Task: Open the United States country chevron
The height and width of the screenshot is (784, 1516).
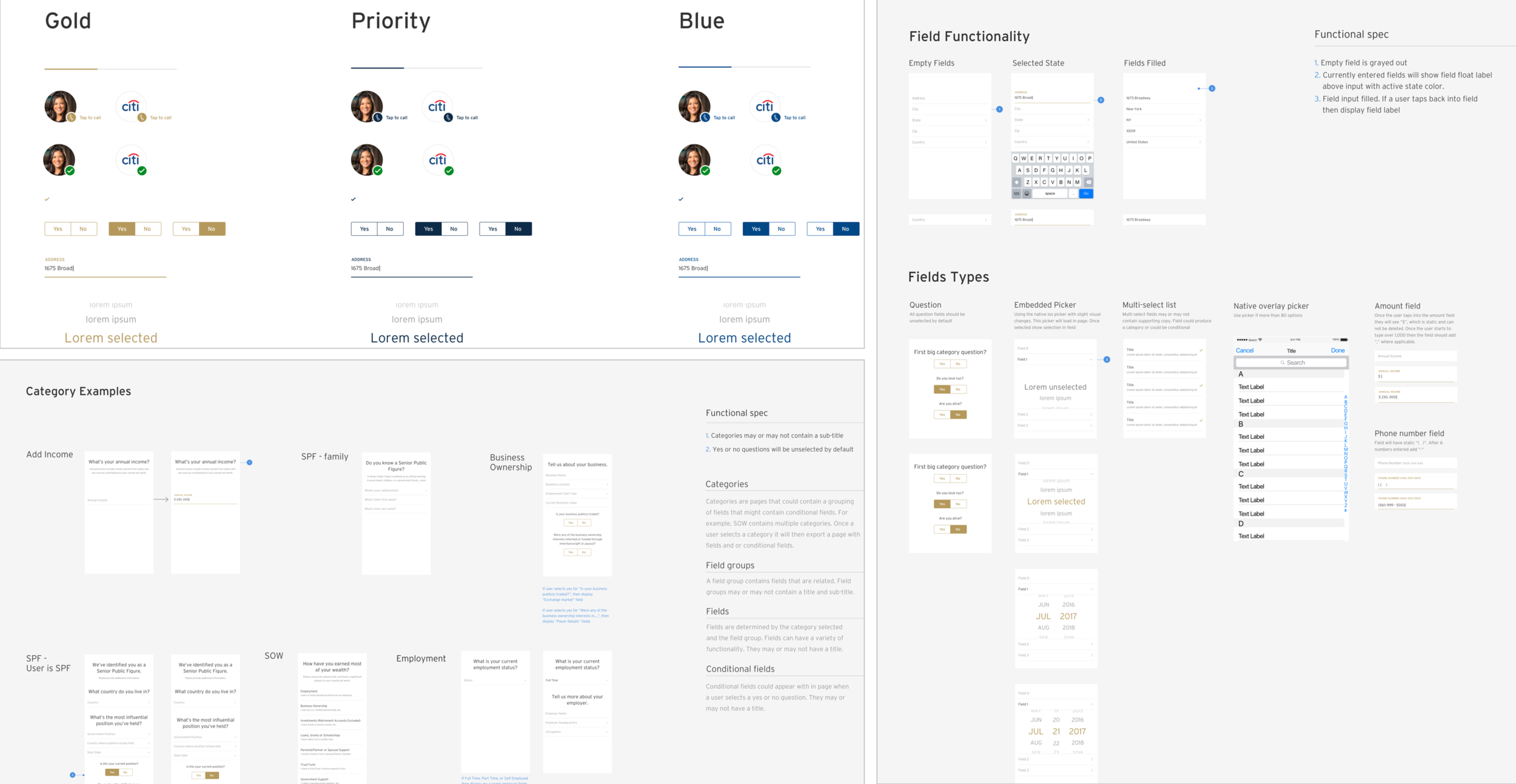Action: pyautogui.click(x=1200, y=142)
